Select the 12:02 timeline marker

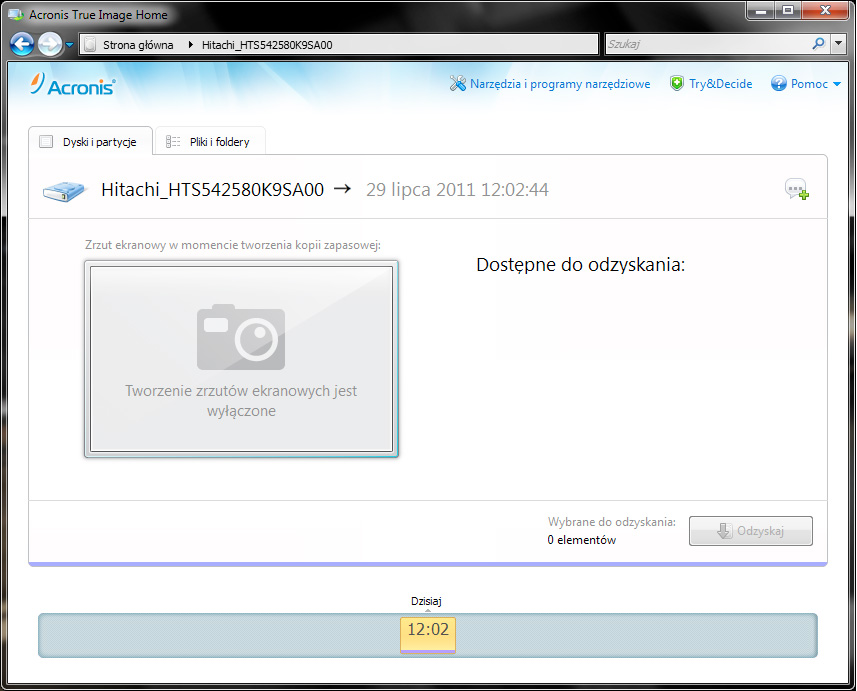coord(428,635)
